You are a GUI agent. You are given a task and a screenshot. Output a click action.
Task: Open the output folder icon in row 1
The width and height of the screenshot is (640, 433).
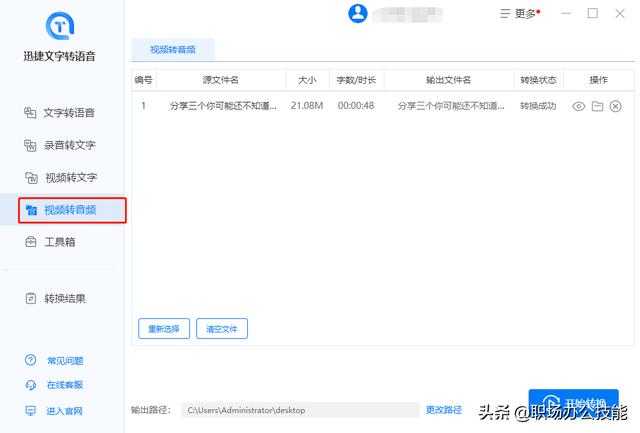pos(597,107)
